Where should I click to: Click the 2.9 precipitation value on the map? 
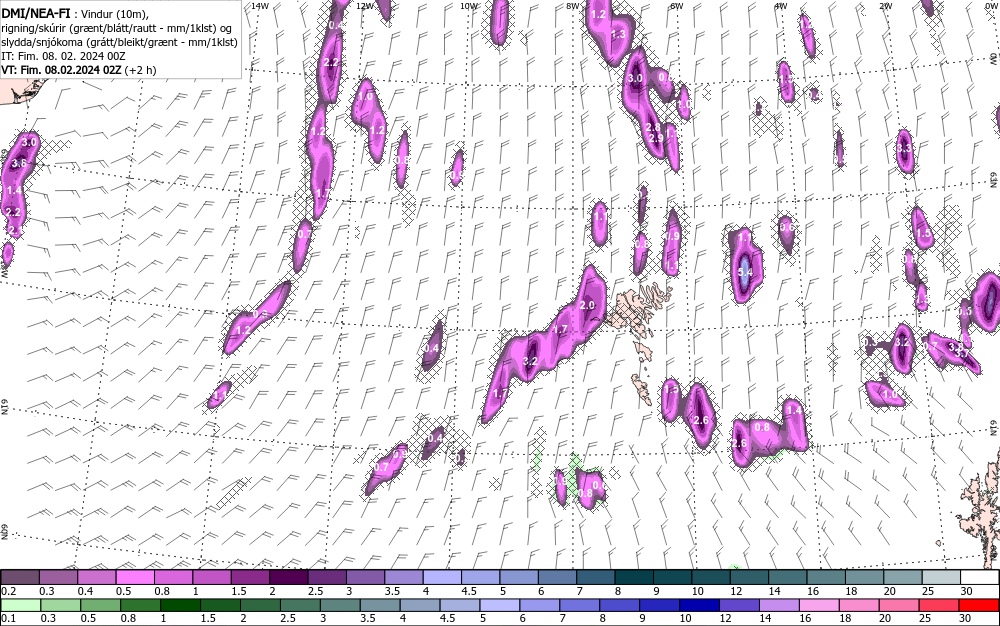pos(656,138)
